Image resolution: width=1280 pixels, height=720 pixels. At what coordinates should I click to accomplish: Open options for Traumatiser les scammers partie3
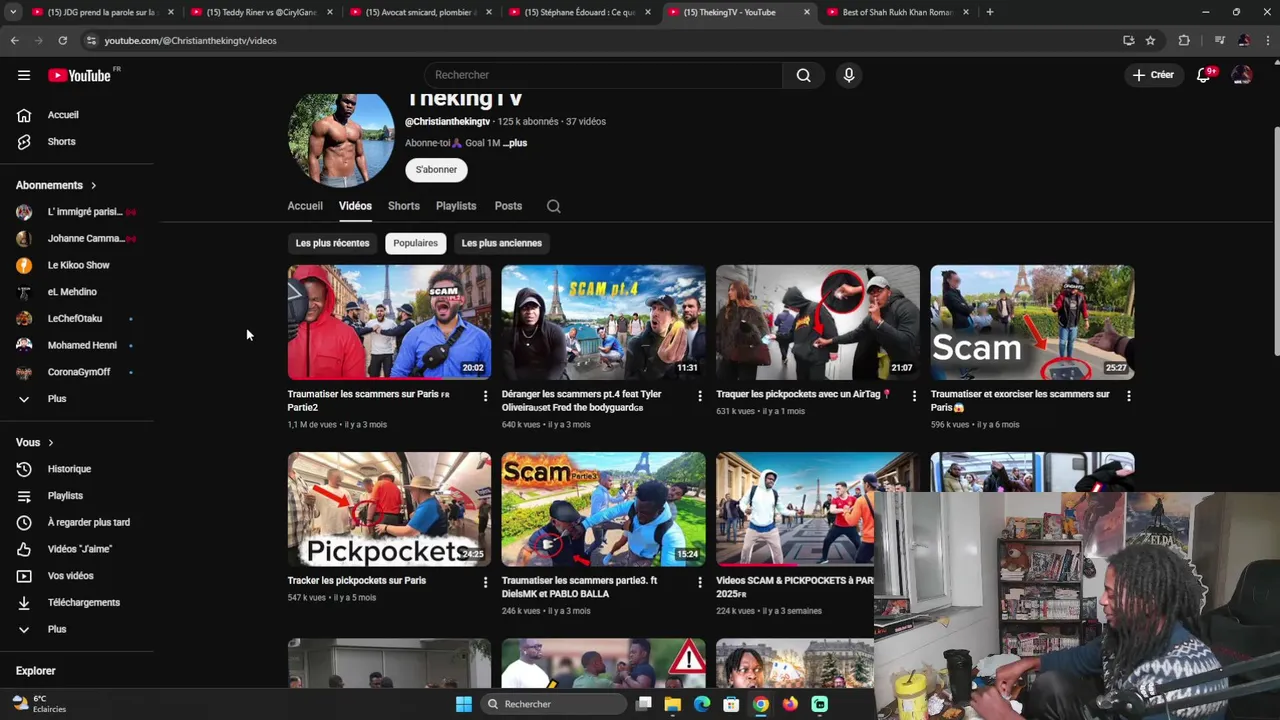coord(700,582)
